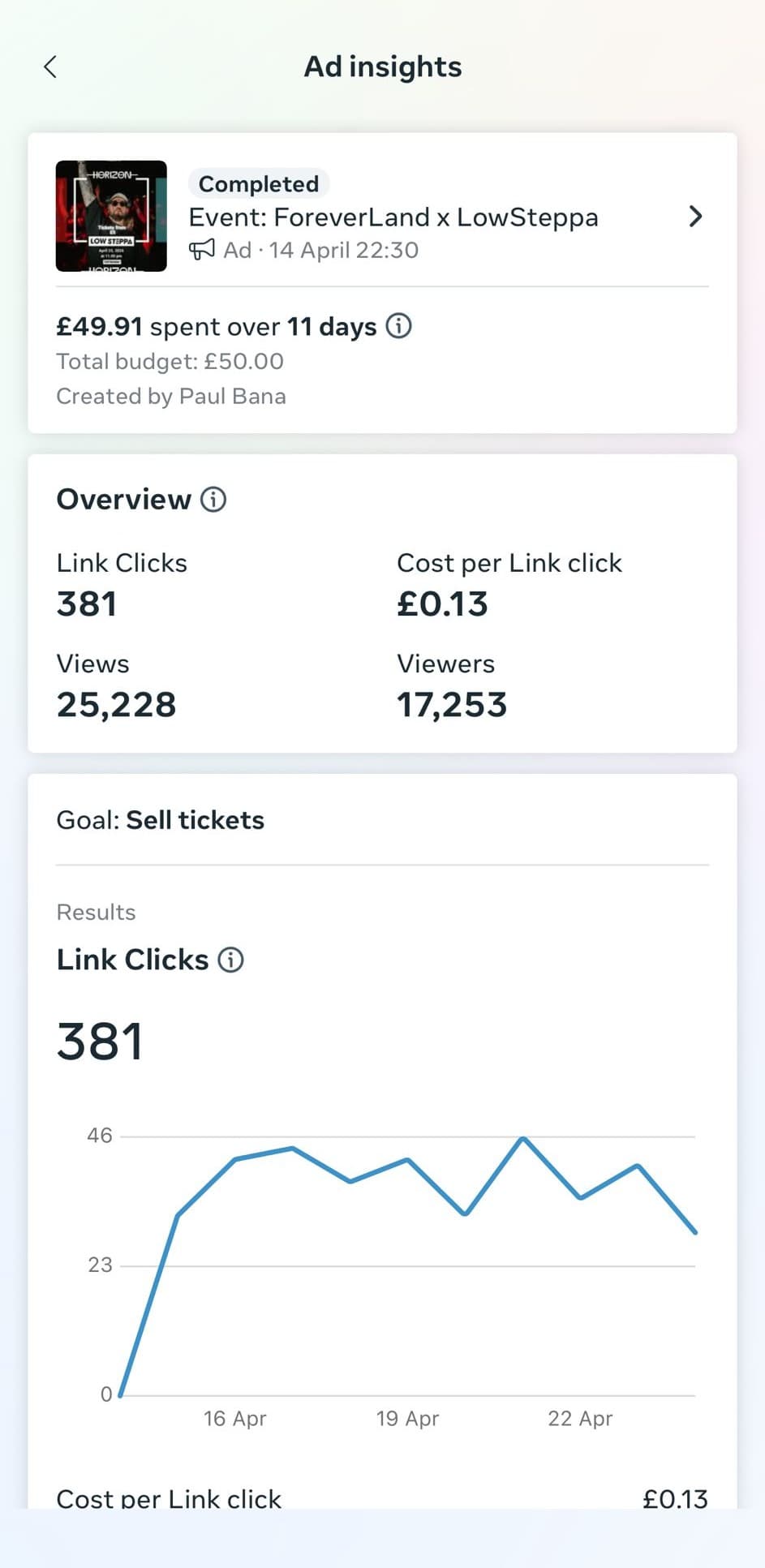This screenshot has height=1568, width=765.
Task: Expand the ForeverLand x LowSteppa ad details chevron
Action: pos(695,217)
